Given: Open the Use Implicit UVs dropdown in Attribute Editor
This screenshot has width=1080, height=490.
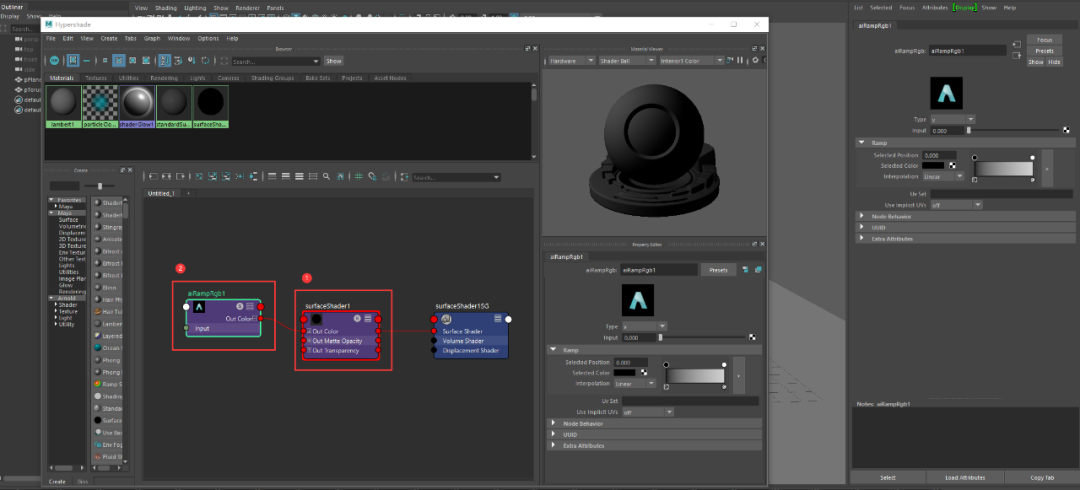Looking at the screenshot, I should pyautogui.click(x=956, y=205).
